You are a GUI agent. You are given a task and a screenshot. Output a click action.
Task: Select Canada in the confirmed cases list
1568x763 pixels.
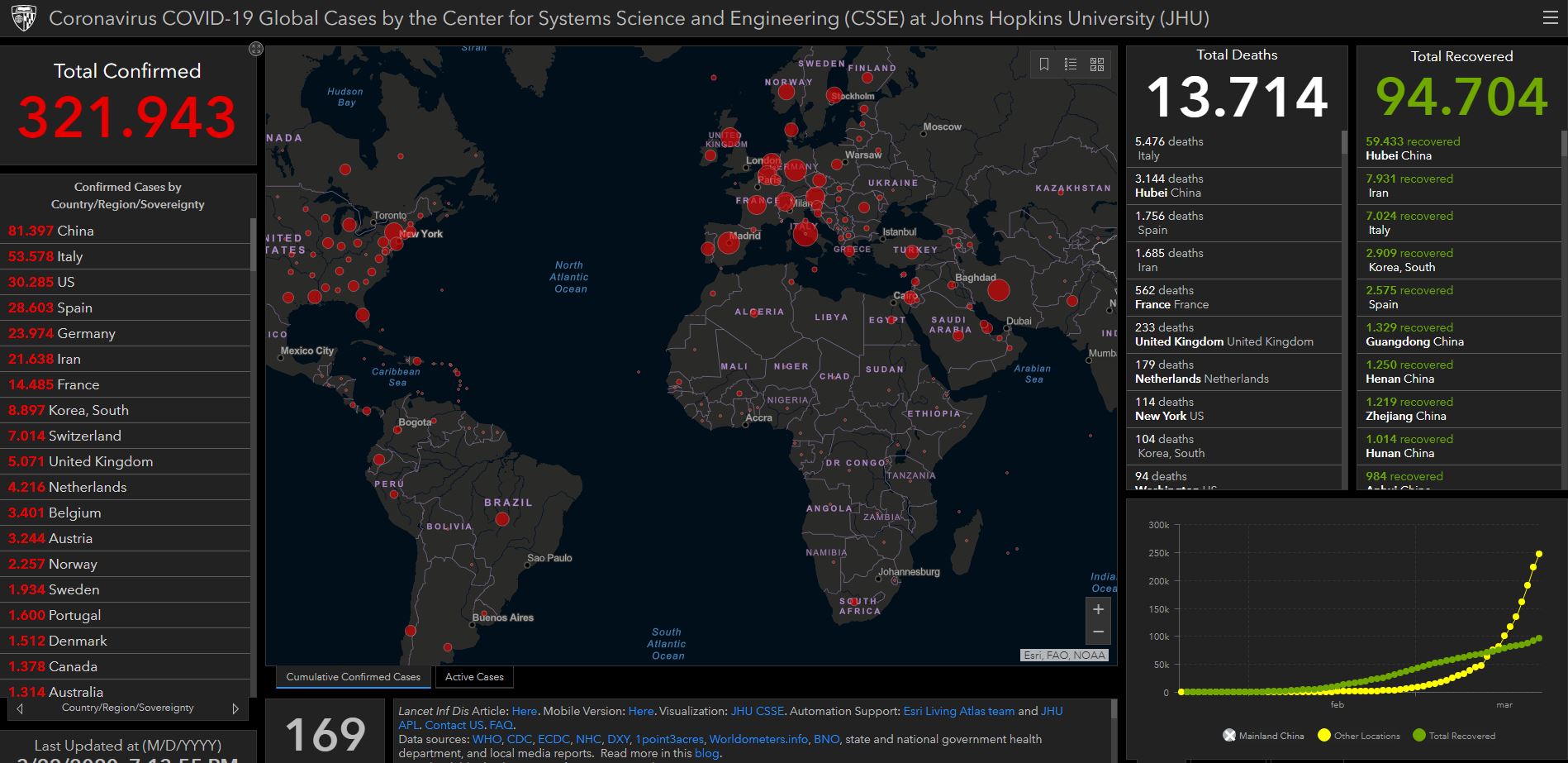(125, 666)
